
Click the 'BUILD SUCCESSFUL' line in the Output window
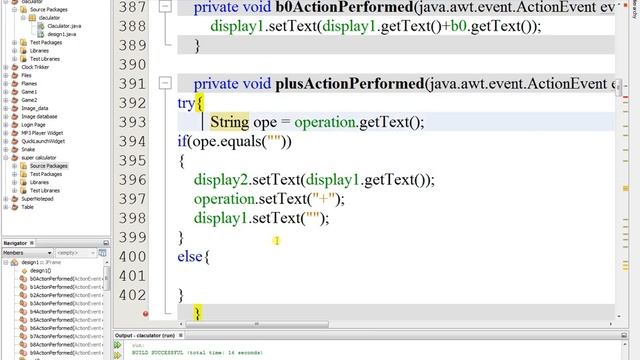coord(197,353)
